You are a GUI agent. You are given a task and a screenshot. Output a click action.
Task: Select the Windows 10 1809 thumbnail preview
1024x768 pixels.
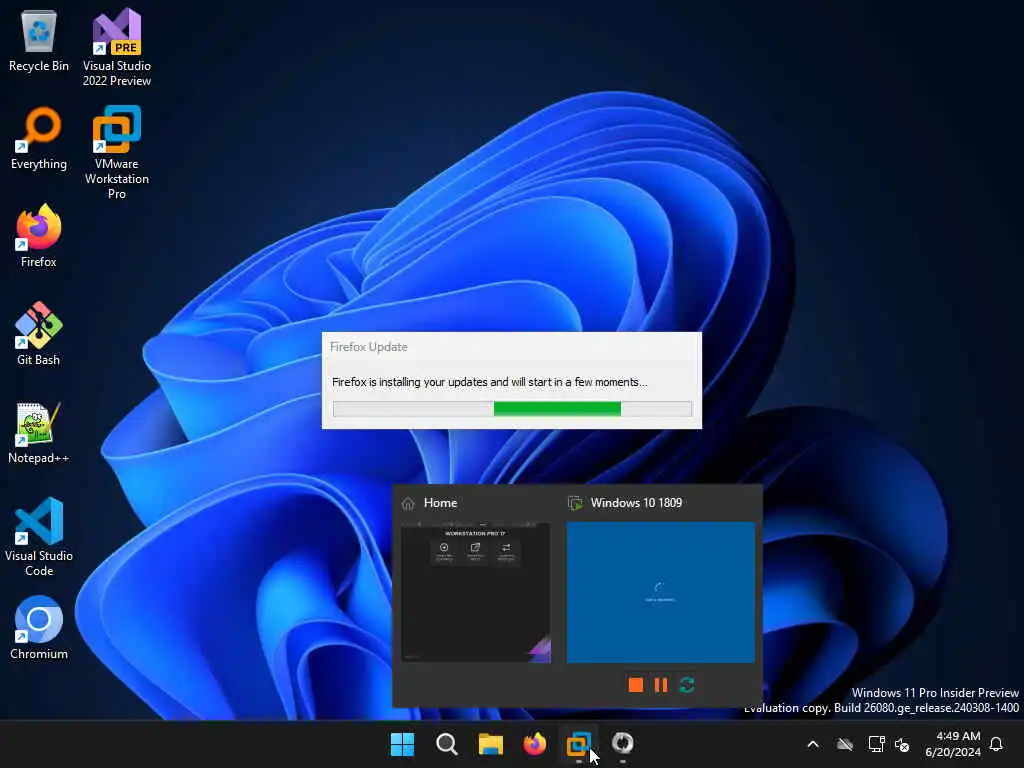click(661, 592)
